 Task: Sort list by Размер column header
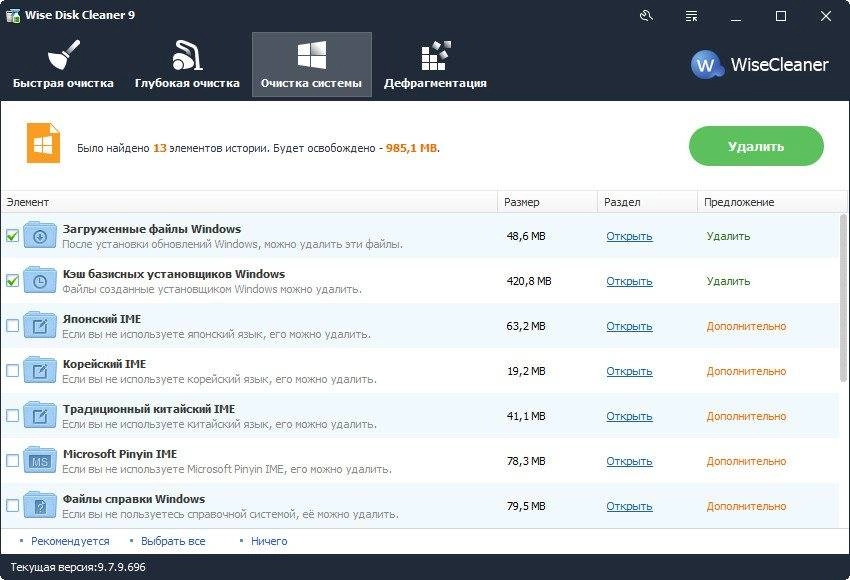coord(547,202)
